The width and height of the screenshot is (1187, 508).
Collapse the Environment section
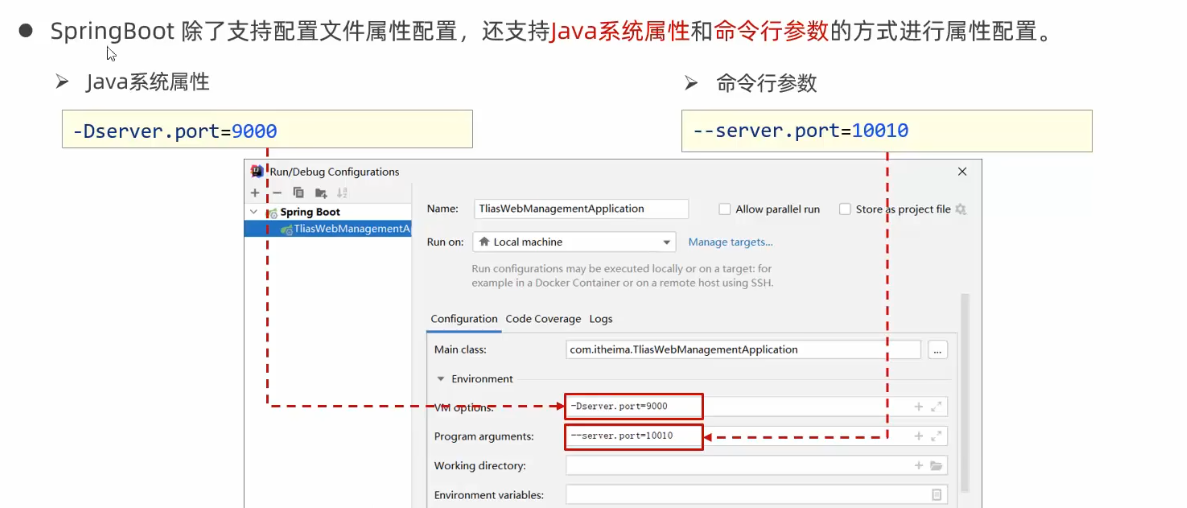pos(441,379)
